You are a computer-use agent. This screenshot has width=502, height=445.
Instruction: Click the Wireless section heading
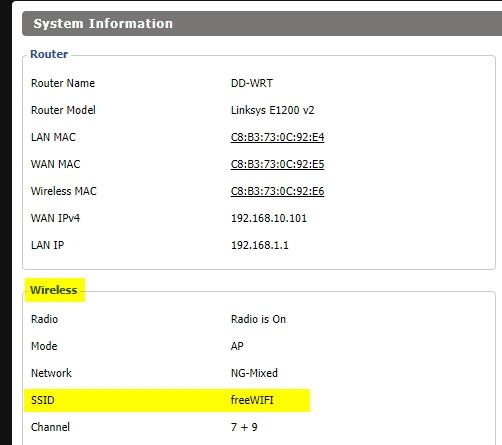(54, 290)
